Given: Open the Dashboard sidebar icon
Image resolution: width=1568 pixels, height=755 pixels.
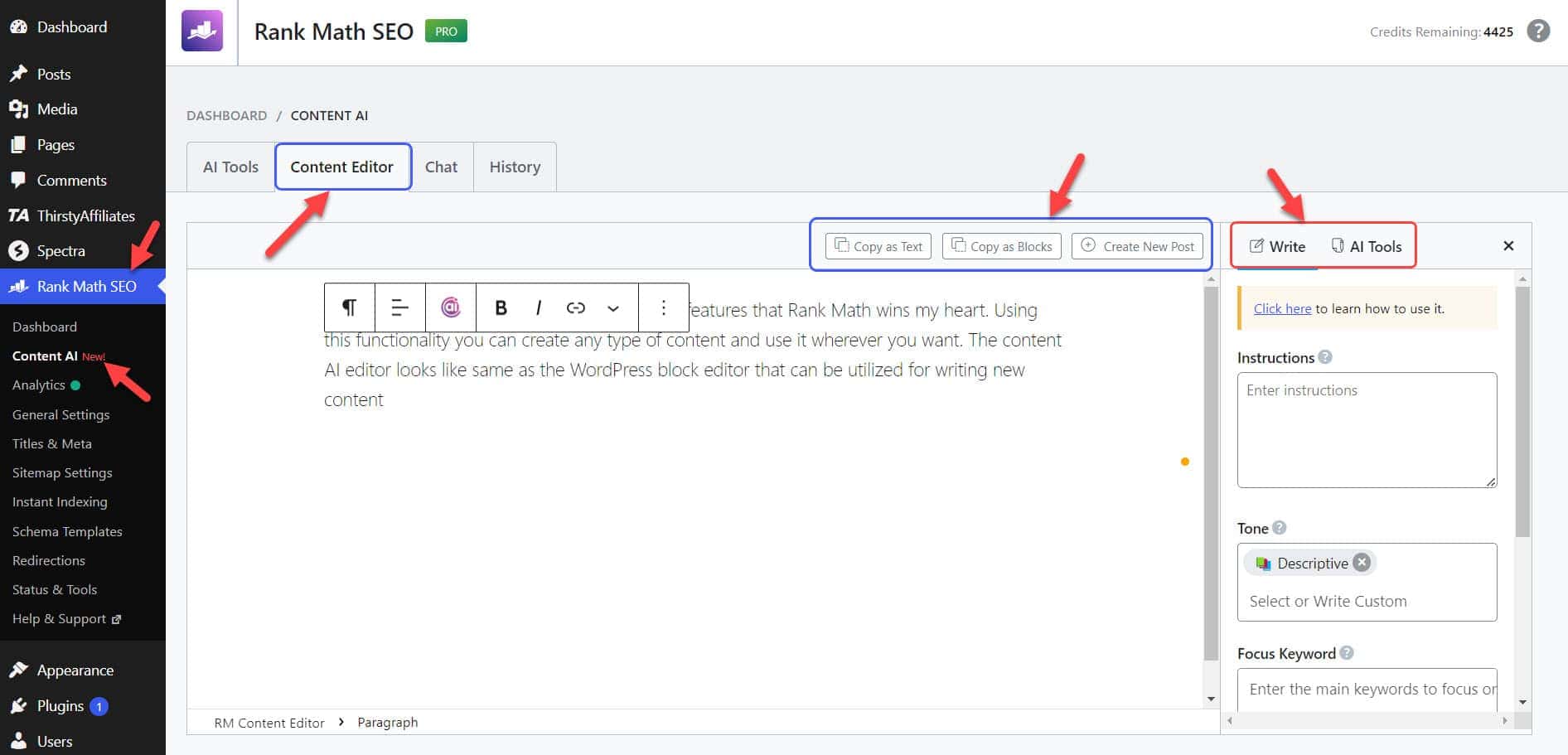Looking at the screenshot, I should (x=18, y=27).
